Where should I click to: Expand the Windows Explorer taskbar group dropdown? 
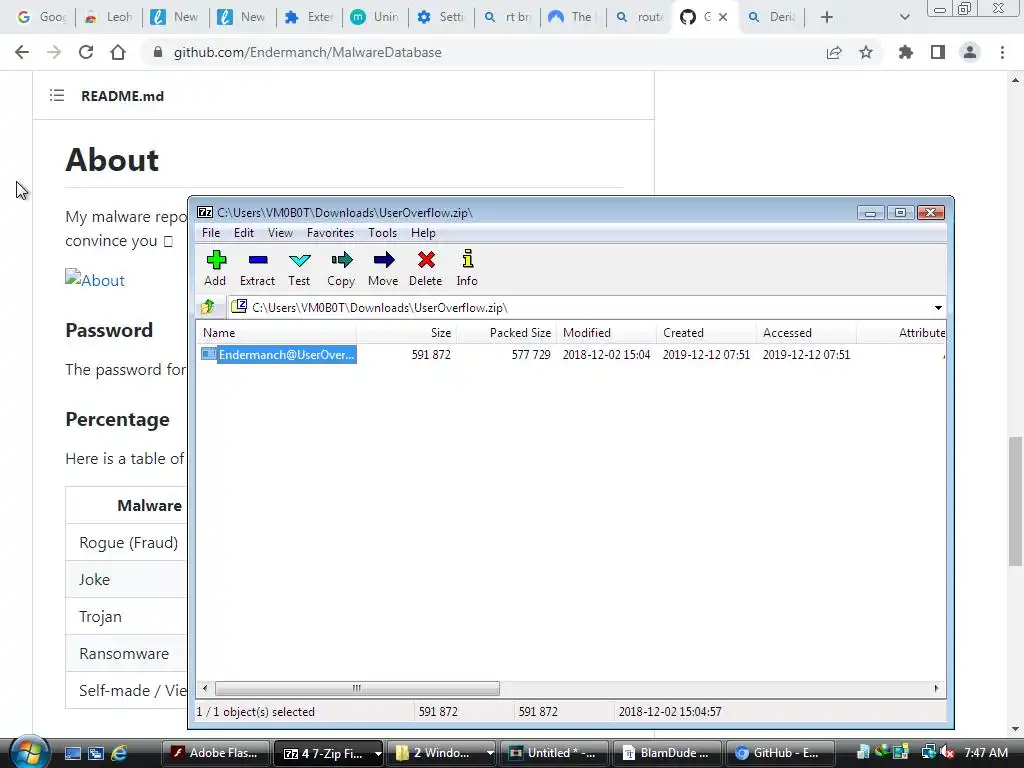point(490,753)
